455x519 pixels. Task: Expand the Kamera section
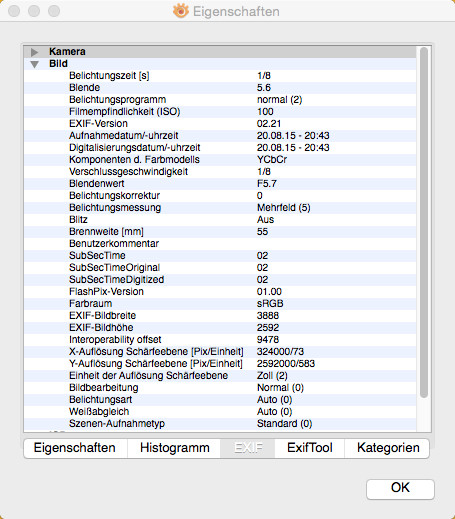(x=34, y=52)
